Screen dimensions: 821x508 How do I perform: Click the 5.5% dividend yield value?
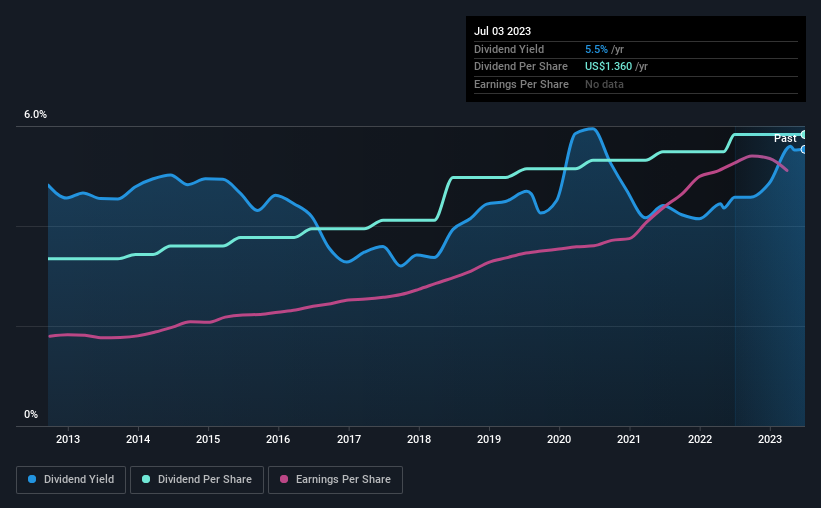596,49
